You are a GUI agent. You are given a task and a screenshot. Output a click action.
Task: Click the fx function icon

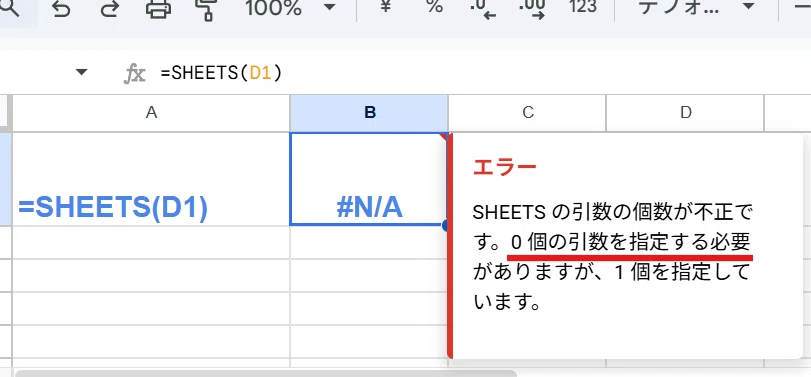tap(134, 73)
